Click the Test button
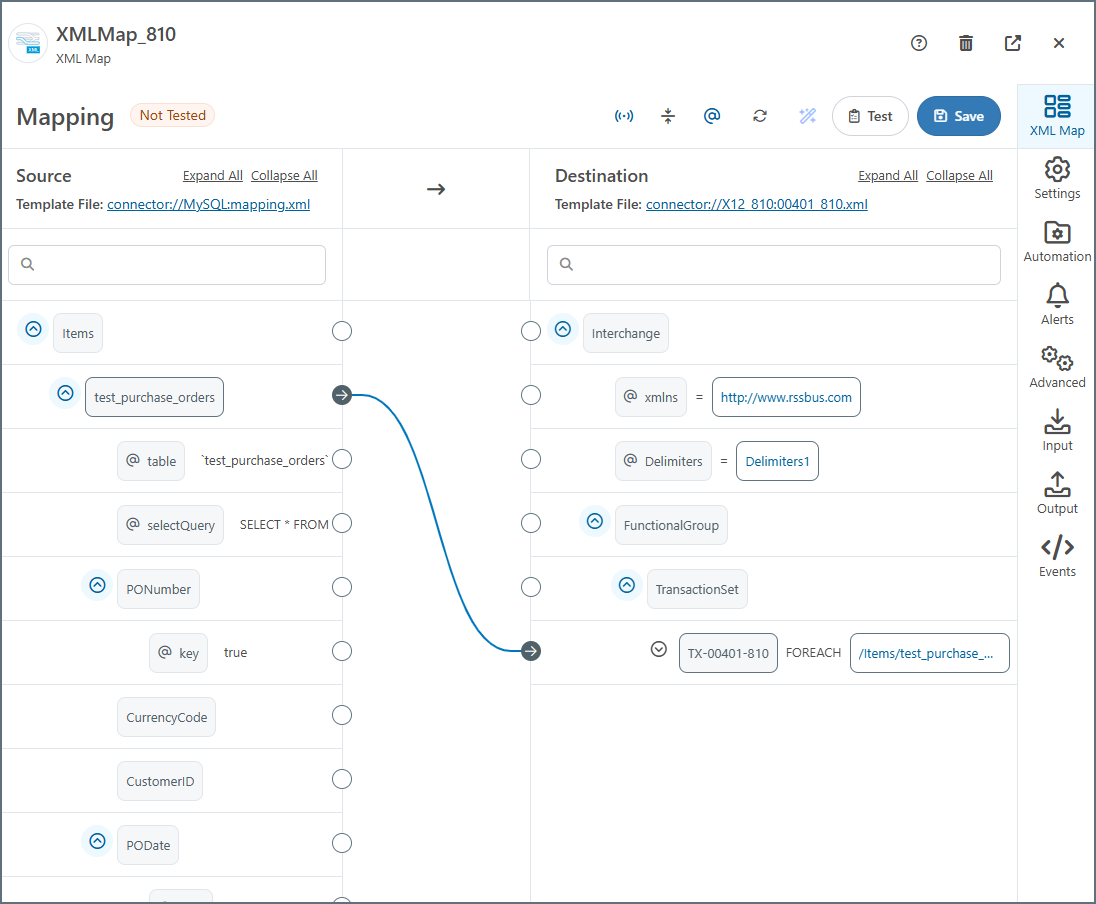The image size is (1096, 904). pos(870,116)
